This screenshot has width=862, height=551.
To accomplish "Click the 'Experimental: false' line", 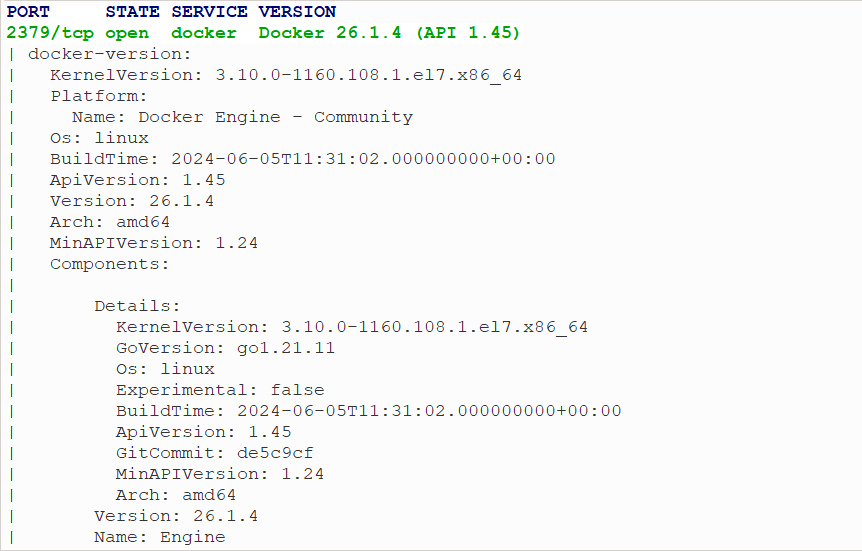I will coord(220,390).
